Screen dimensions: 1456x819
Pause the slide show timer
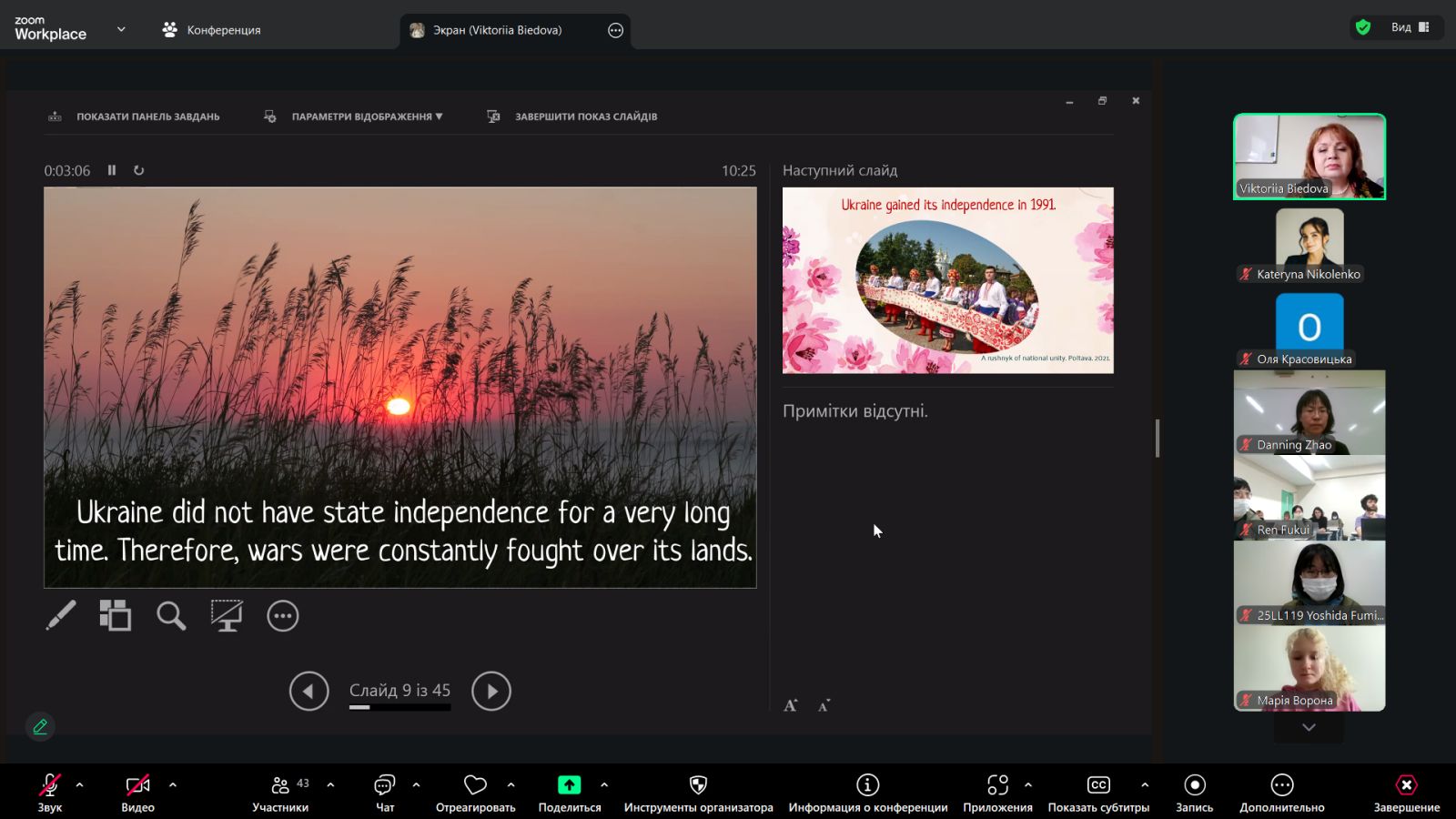click(112, 170)
